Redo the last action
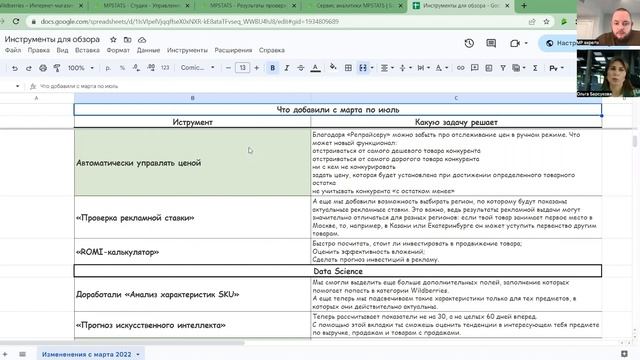Viewport: 640px width, 360px height. pos(29,68)
